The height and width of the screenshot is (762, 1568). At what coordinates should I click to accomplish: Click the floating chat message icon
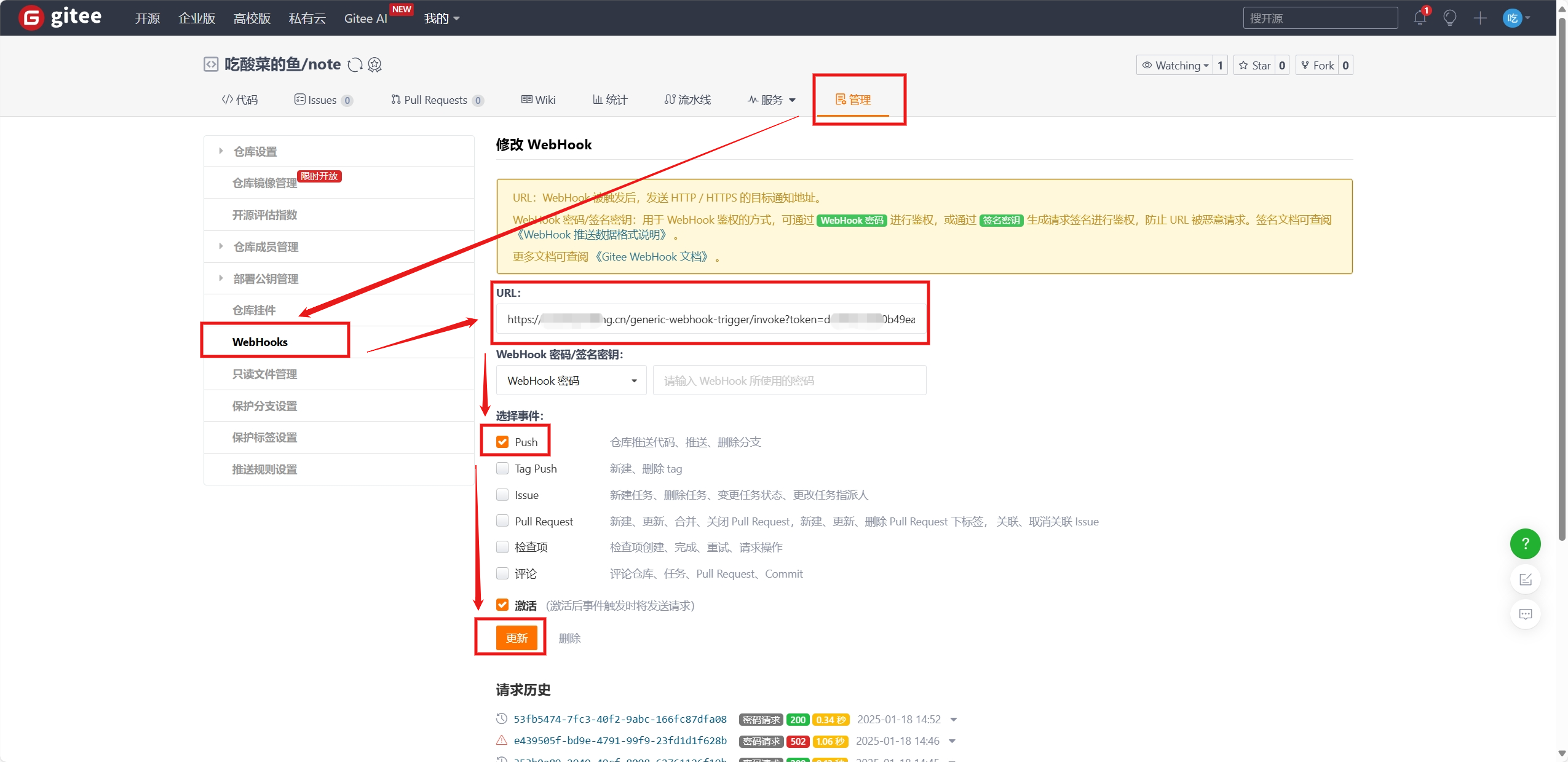click(x=1525, y=614)
